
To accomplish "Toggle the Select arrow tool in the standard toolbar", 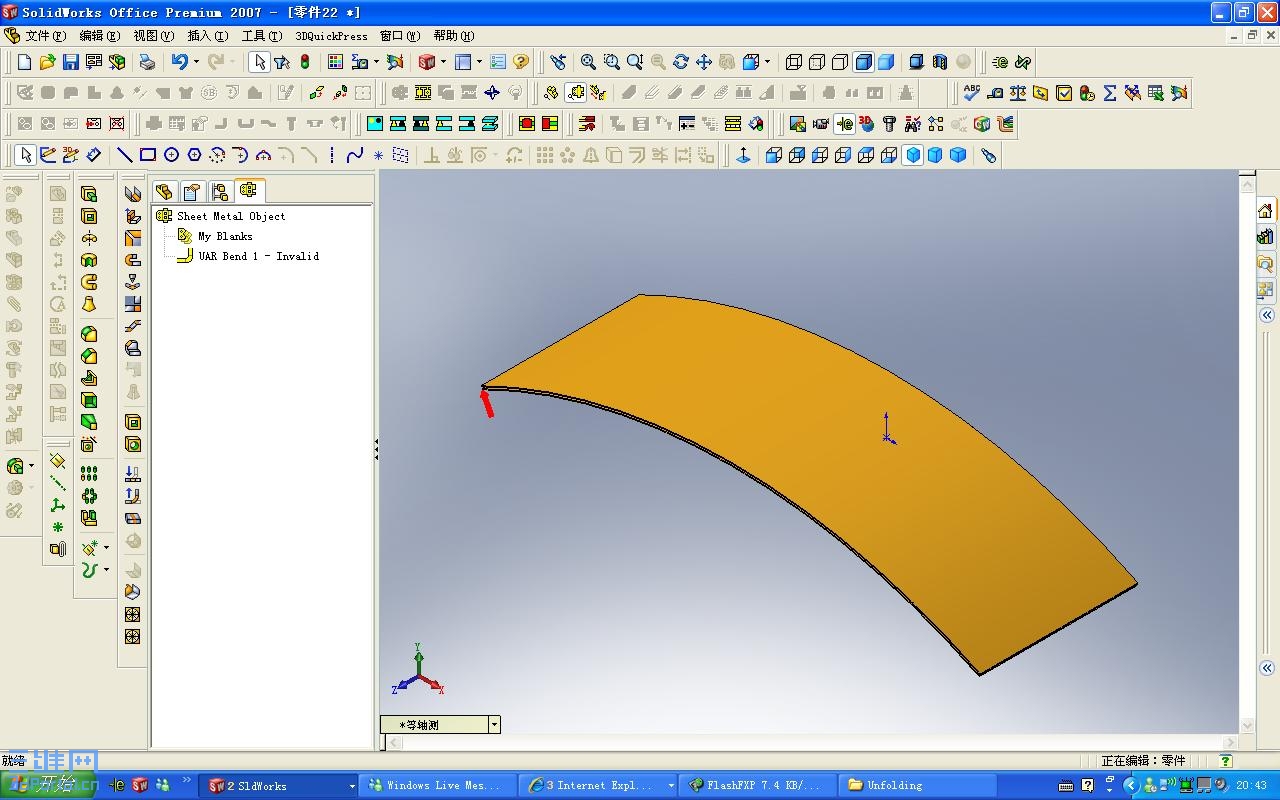I will coord(259,62).
